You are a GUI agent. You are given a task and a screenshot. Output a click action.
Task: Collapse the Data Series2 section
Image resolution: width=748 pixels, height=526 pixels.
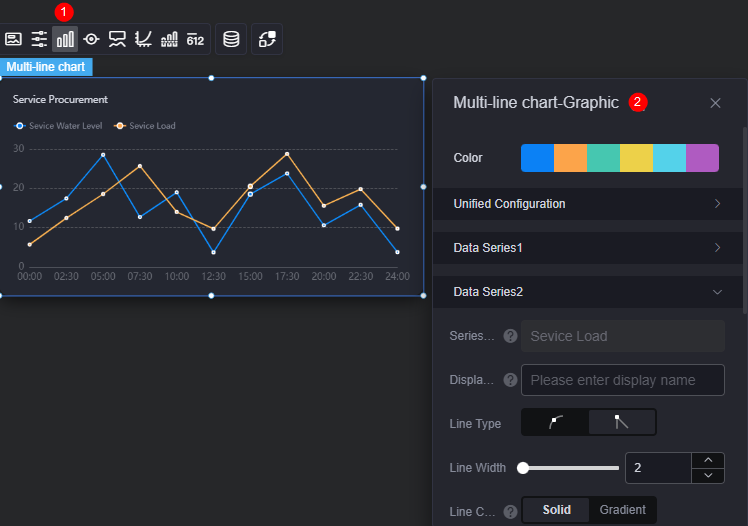[x=588, y=291]
